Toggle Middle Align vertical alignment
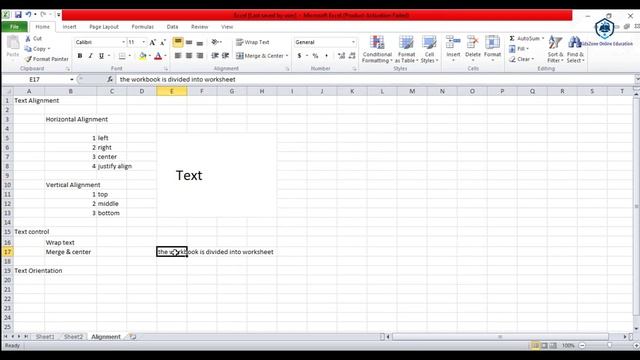640x360 pixels. point(189,42)
